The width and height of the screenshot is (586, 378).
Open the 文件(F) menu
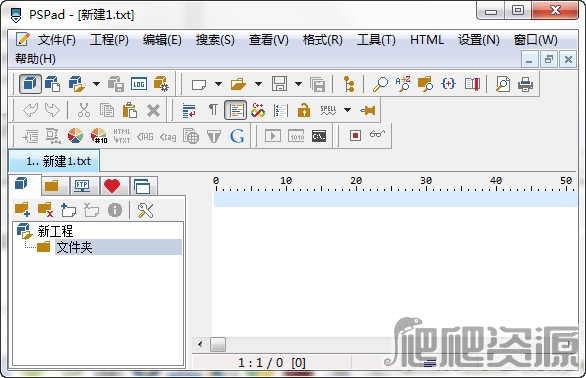point(56,40)
